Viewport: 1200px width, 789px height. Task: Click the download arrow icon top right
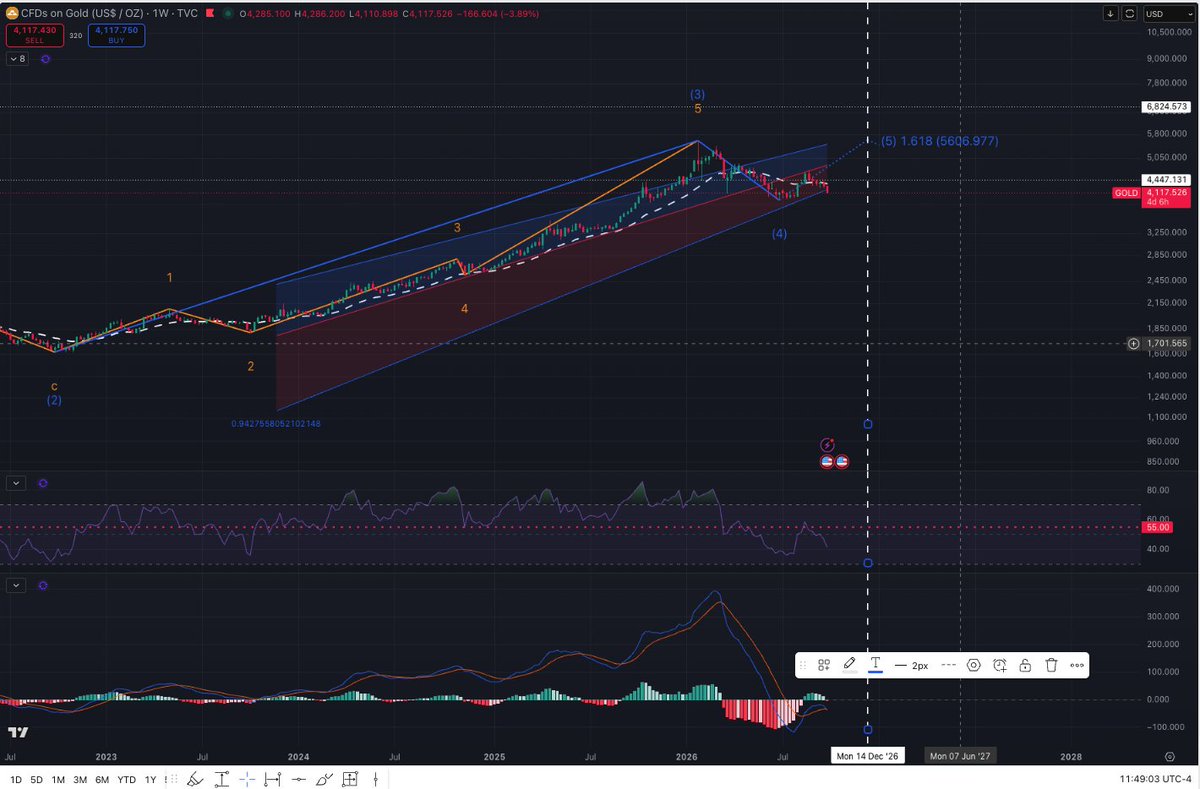pos(1111,14)
